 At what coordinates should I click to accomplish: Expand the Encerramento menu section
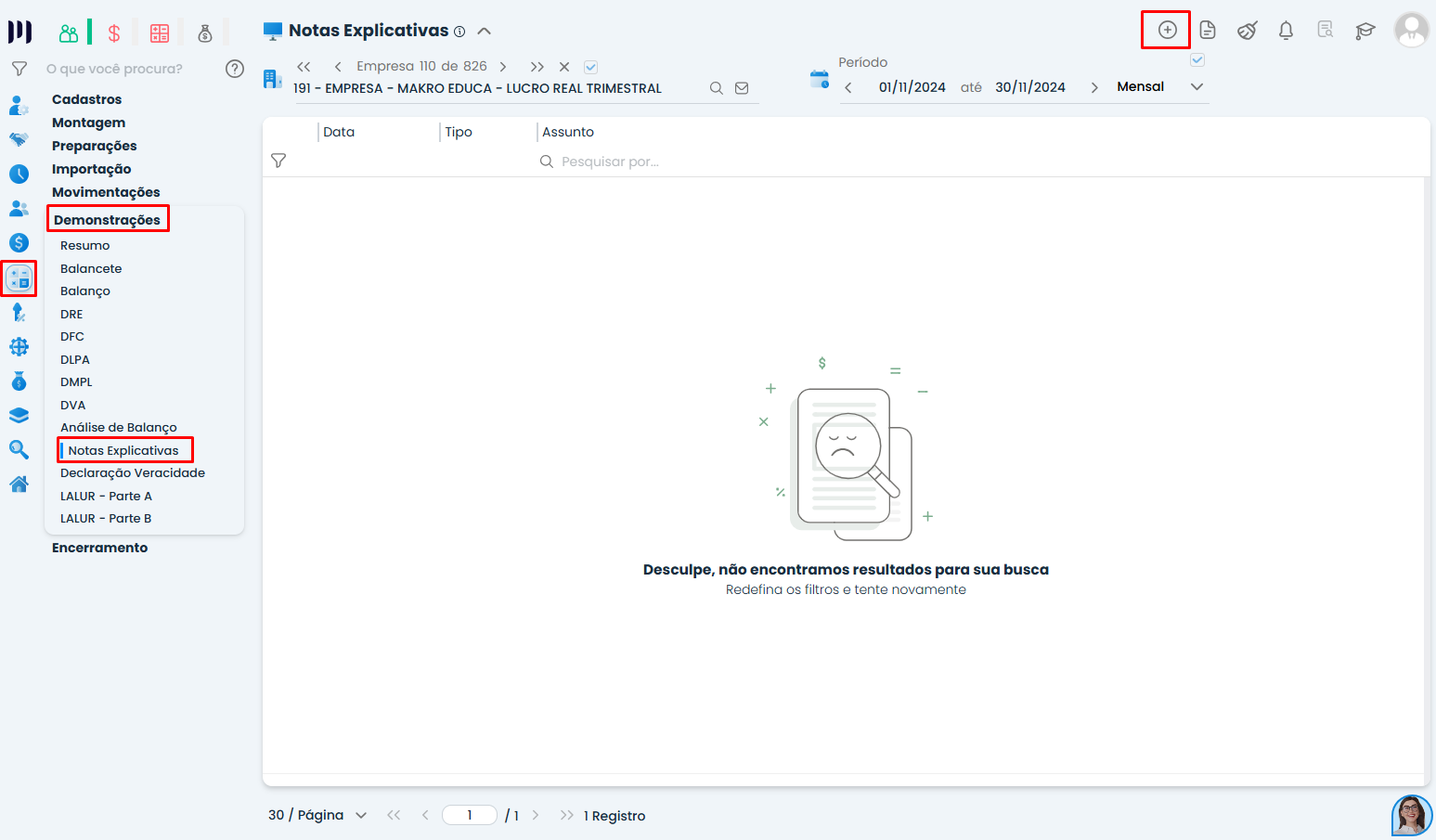pos(99,548)
